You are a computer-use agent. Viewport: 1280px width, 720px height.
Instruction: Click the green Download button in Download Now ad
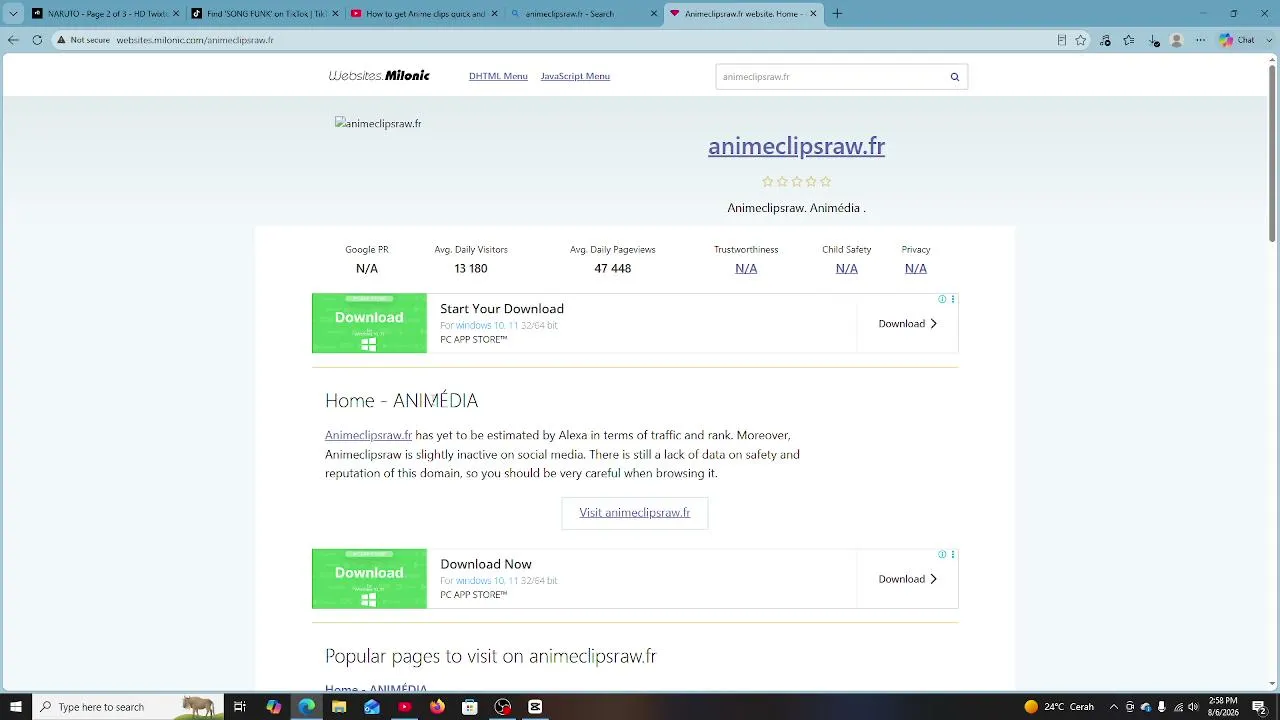click(369, 578)
